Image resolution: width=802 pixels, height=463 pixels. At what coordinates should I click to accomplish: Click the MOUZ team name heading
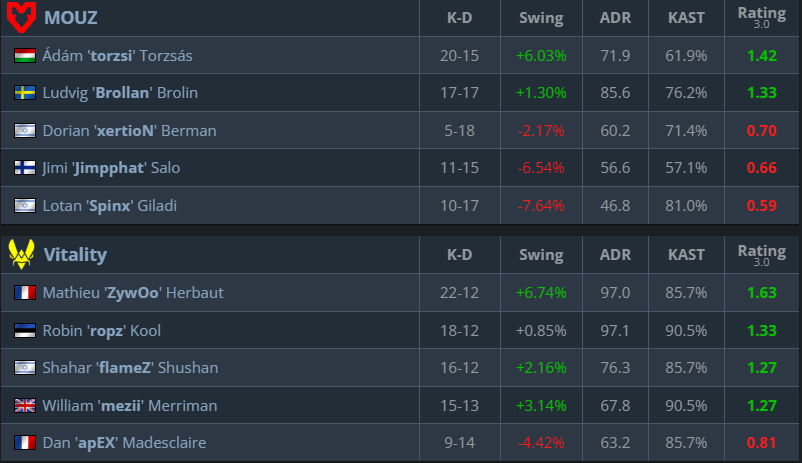[71, 18]
